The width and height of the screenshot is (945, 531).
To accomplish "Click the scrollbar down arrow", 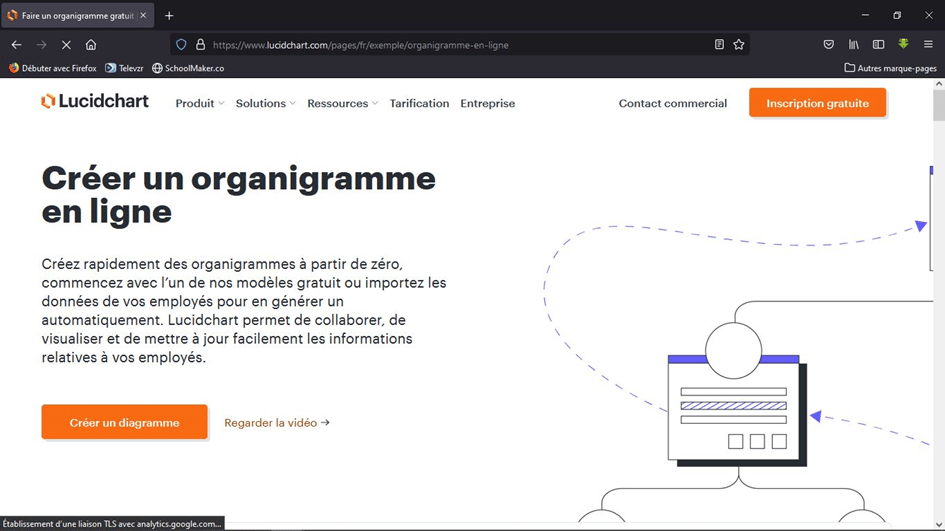I will pyautogui.click(x=939, y=524).
